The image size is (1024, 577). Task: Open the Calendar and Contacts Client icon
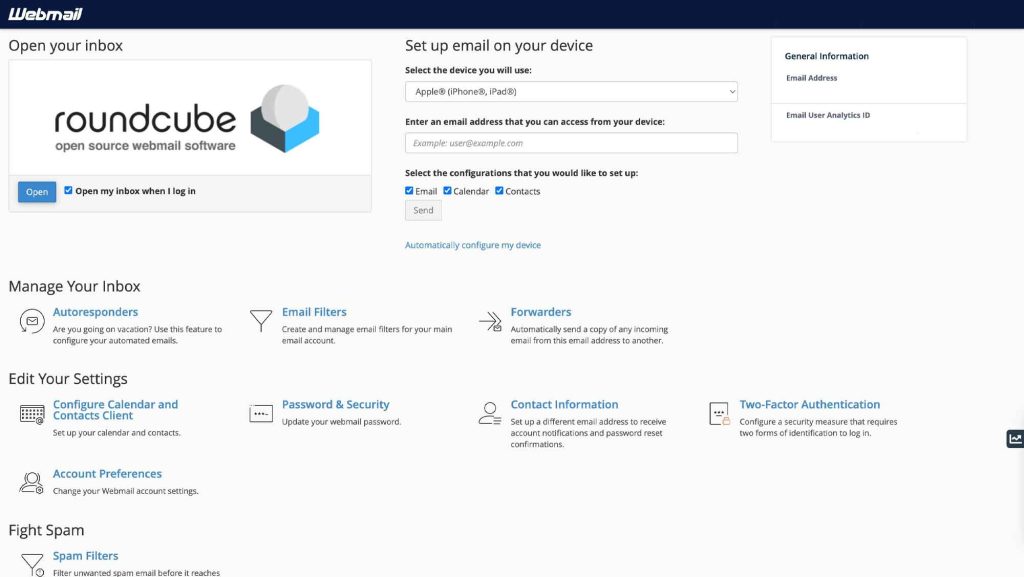tap(31, 413)
